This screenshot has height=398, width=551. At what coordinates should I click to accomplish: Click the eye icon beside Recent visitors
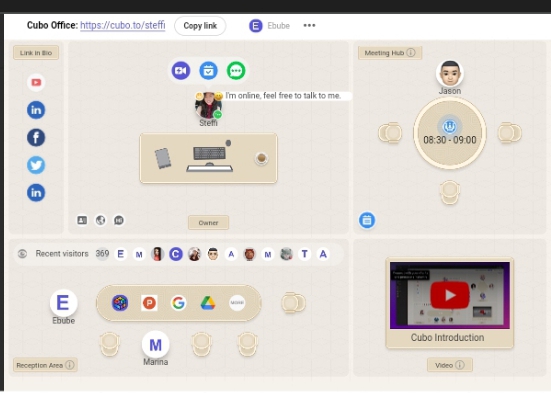pos(22,254)
